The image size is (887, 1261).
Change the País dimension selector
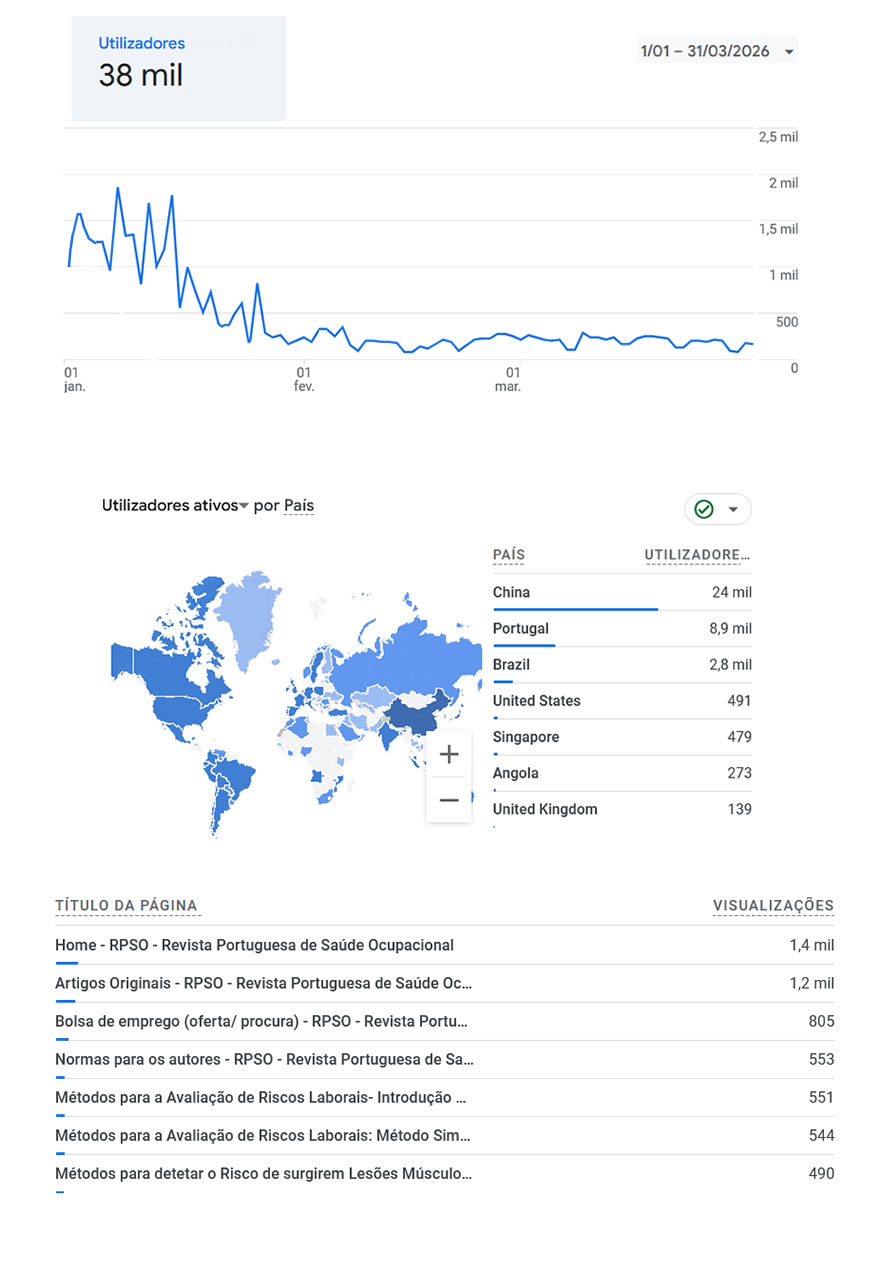coord(299,506)
